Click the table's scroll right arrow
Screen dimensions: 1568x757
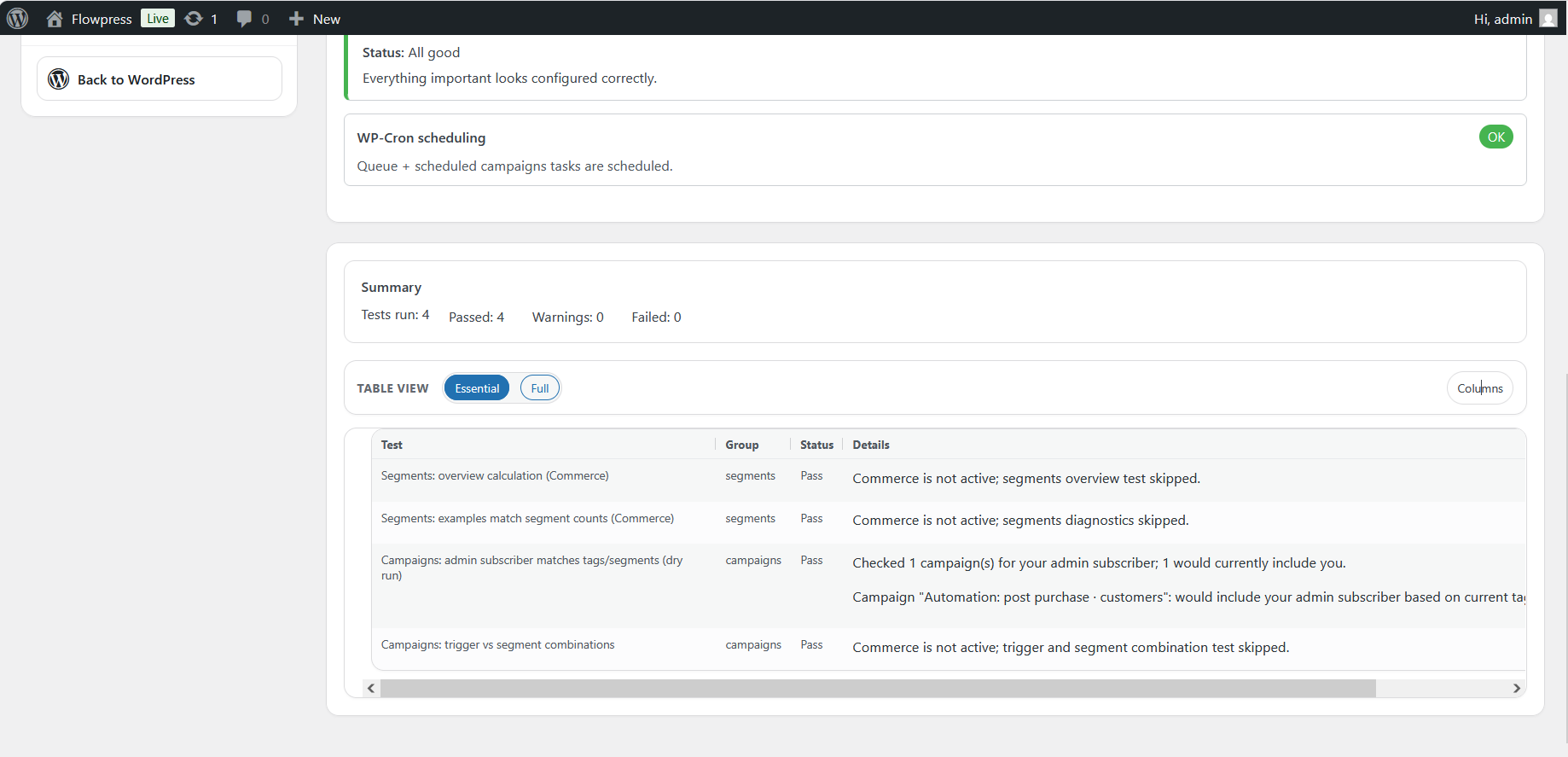[x=1516, y=688]
